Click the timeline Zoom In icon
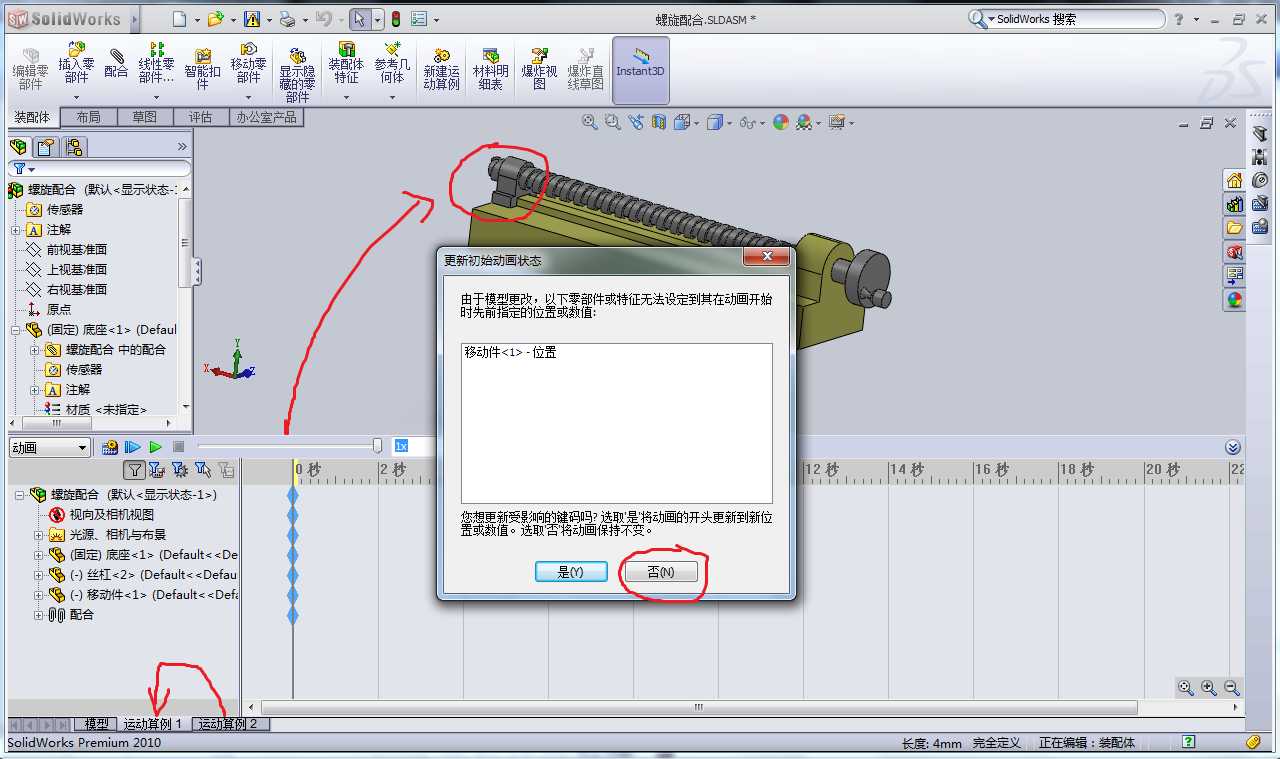Viewport: 1280px width, 759px height. tap(1209, 688)
